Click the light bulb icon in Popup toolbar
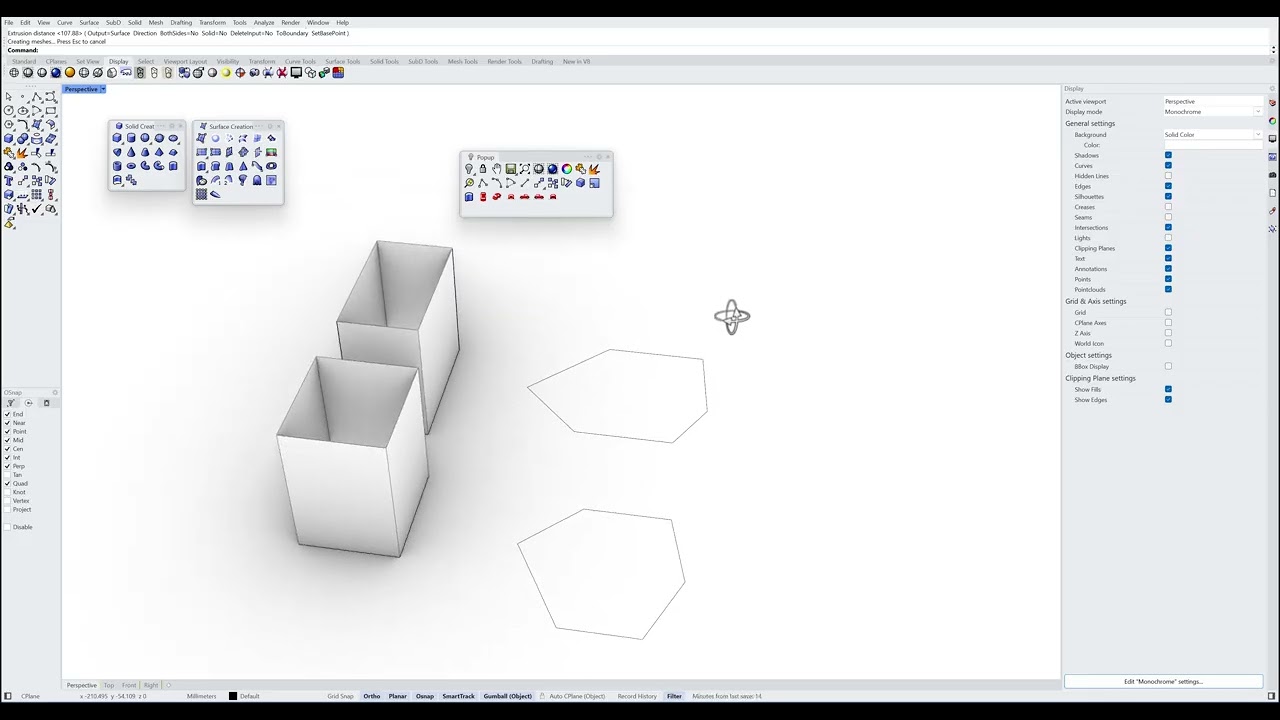The image size is (1280, 720). (x=469, y=169)
